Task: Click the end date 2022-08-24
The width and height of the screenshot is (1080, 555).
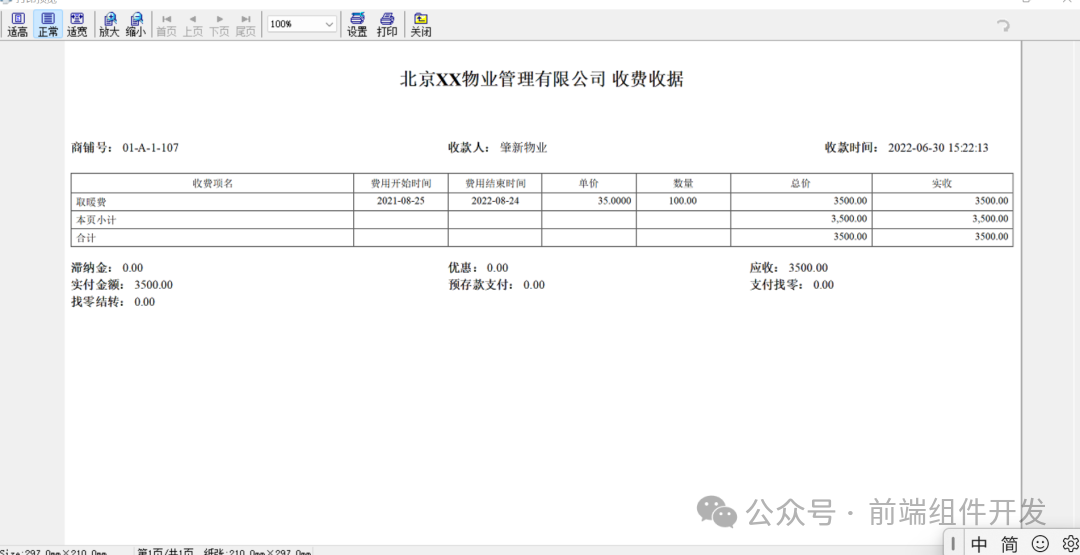Action: coord(495,201)
